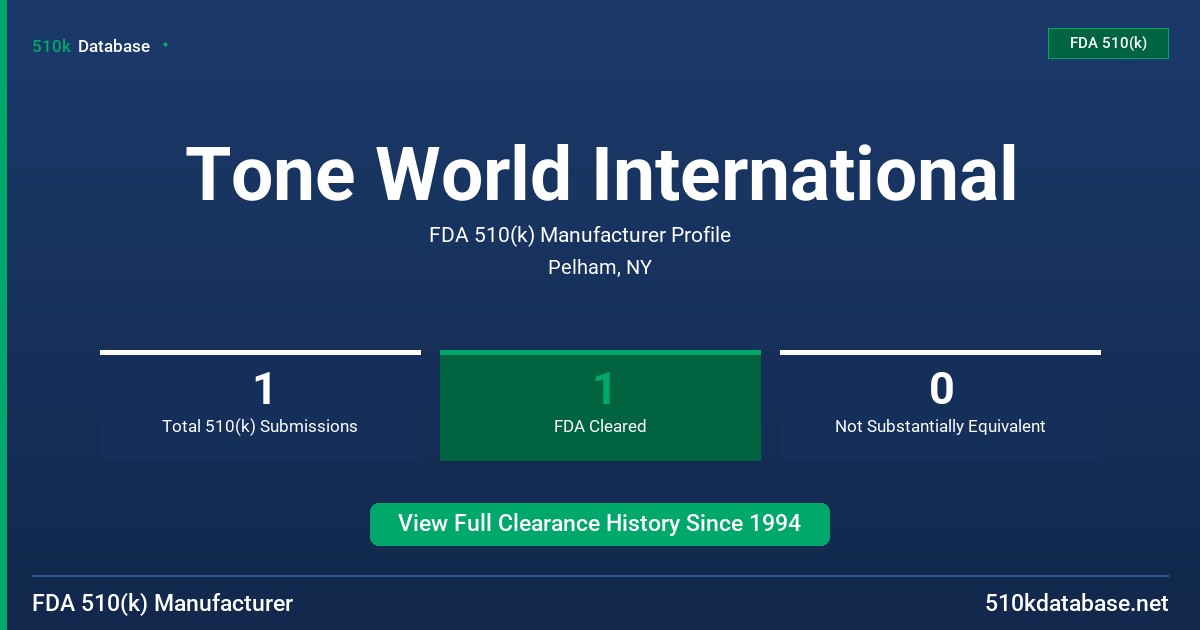Viewport: 1200px width, 630px height.
Task: Click the FDA 510(k) badge
Action: click(x=1108, y=43)
